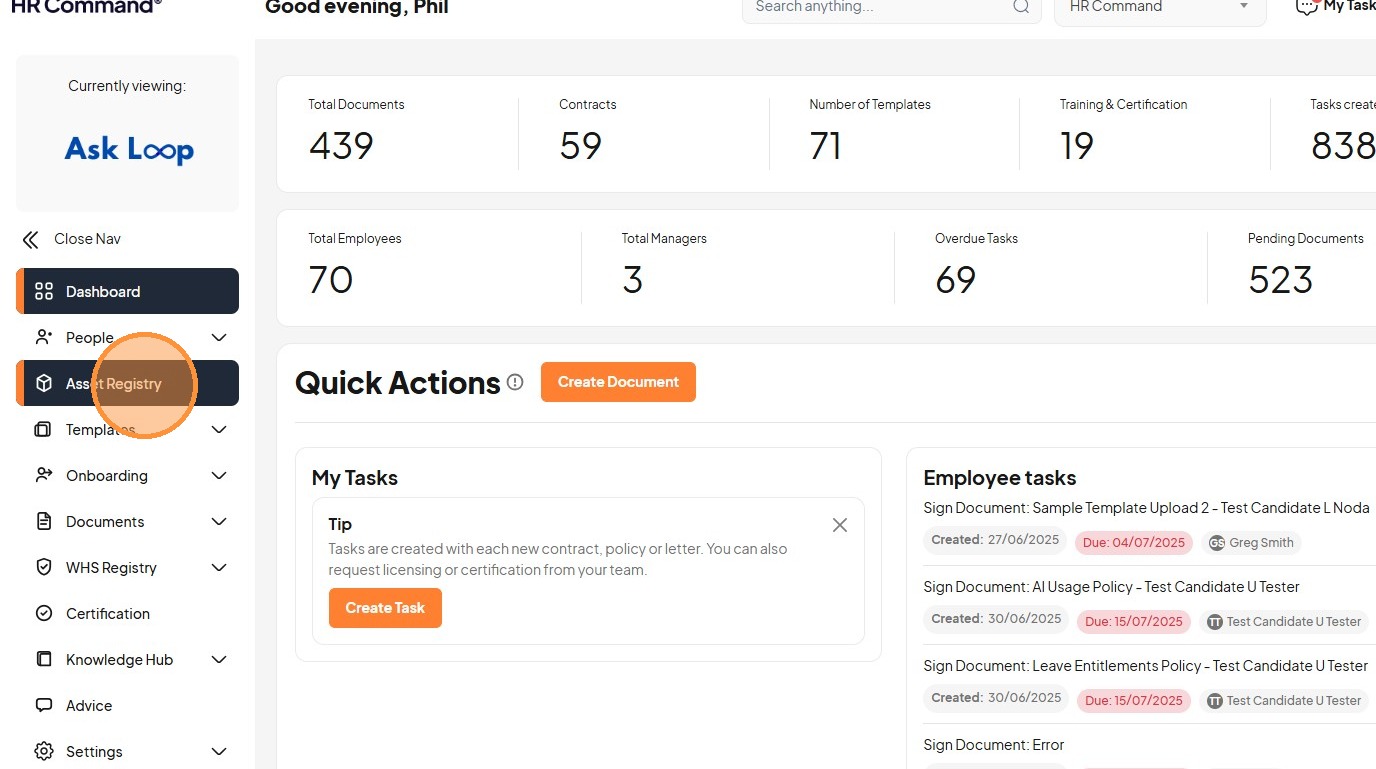The width and height of the screenshot is (1376, 769).
Task: Expand the People submenu chevron
Action: click(x=219, y=338)
